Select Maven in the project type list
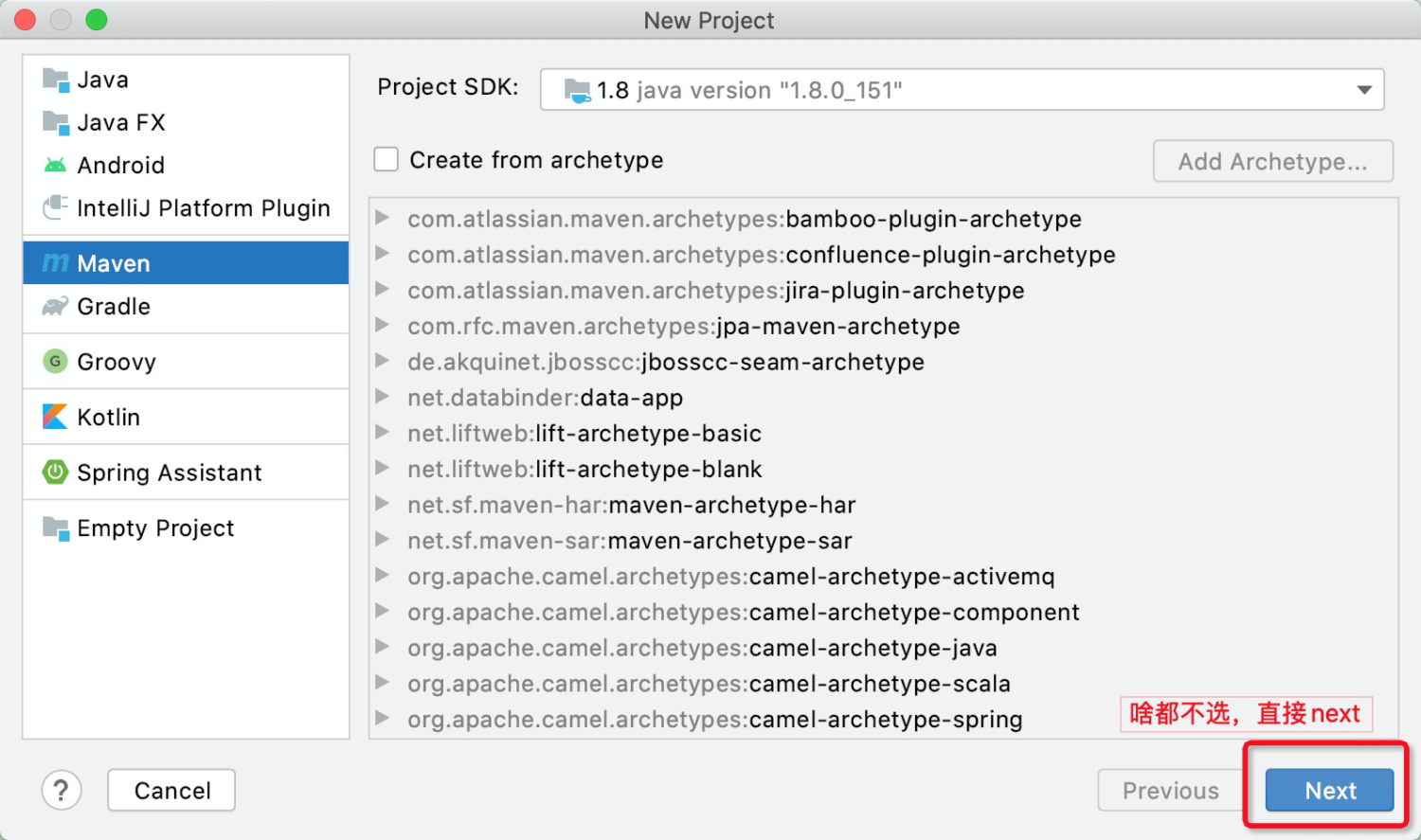The image size is (1421, 840). pos(114,263)
